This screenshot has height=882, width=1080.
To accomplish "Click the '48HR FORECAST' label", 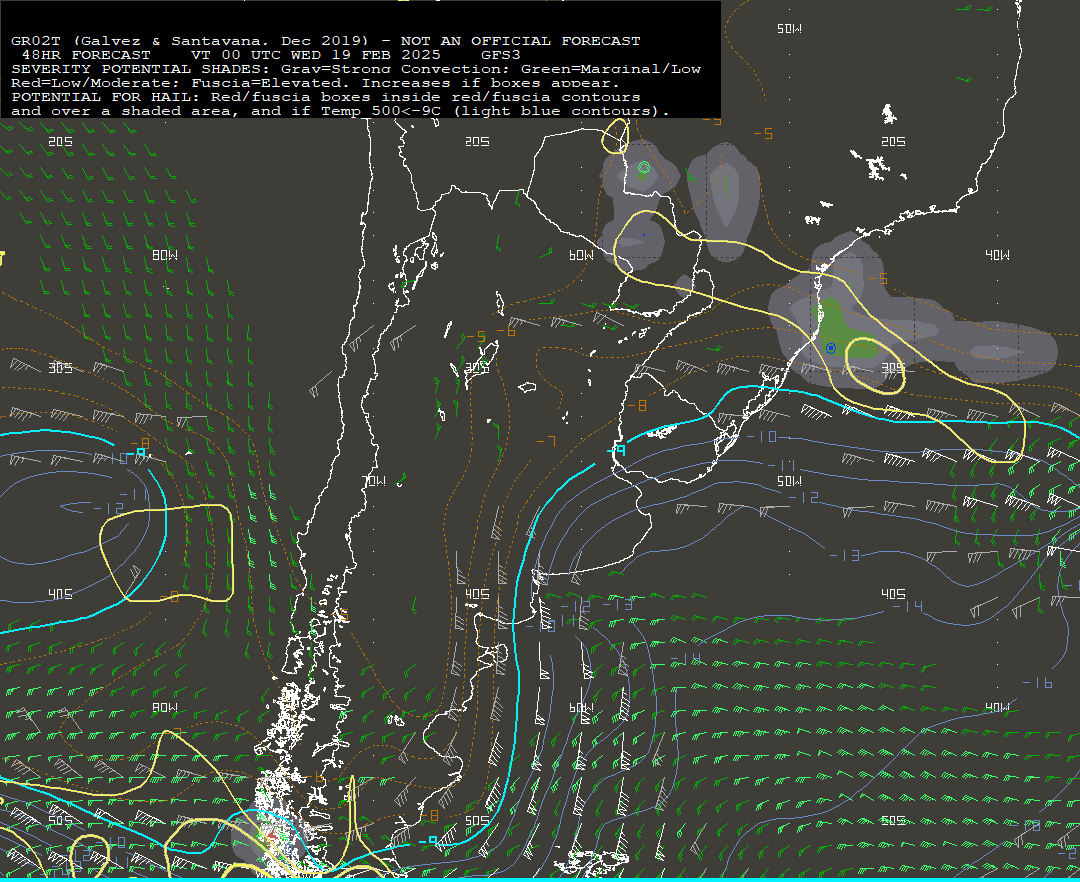I will 86,54.
